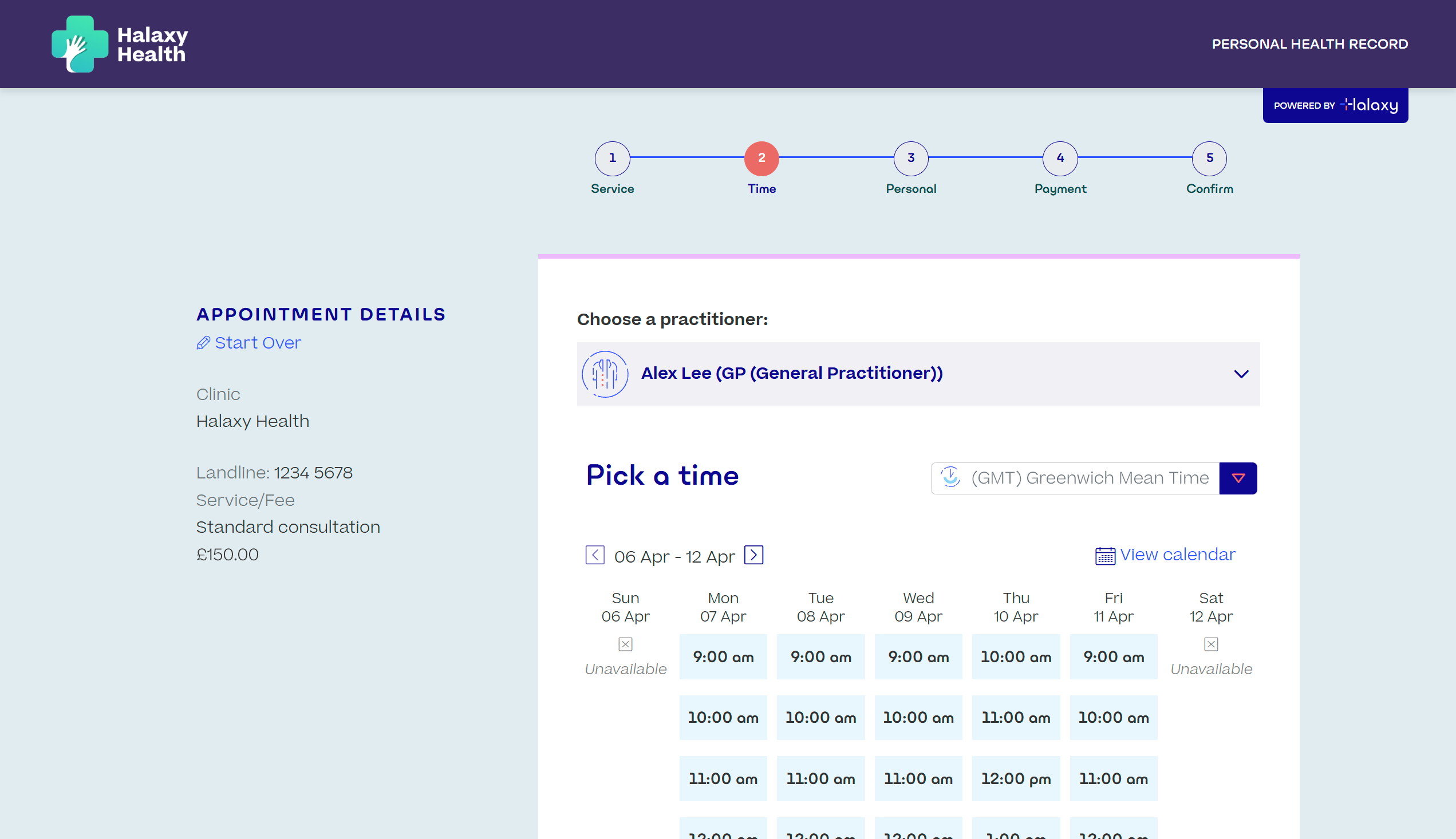Select Thursday 10 Apr 12:00 pm slot
Viewport: 1456px width, 839px height.
(1016, 778)
